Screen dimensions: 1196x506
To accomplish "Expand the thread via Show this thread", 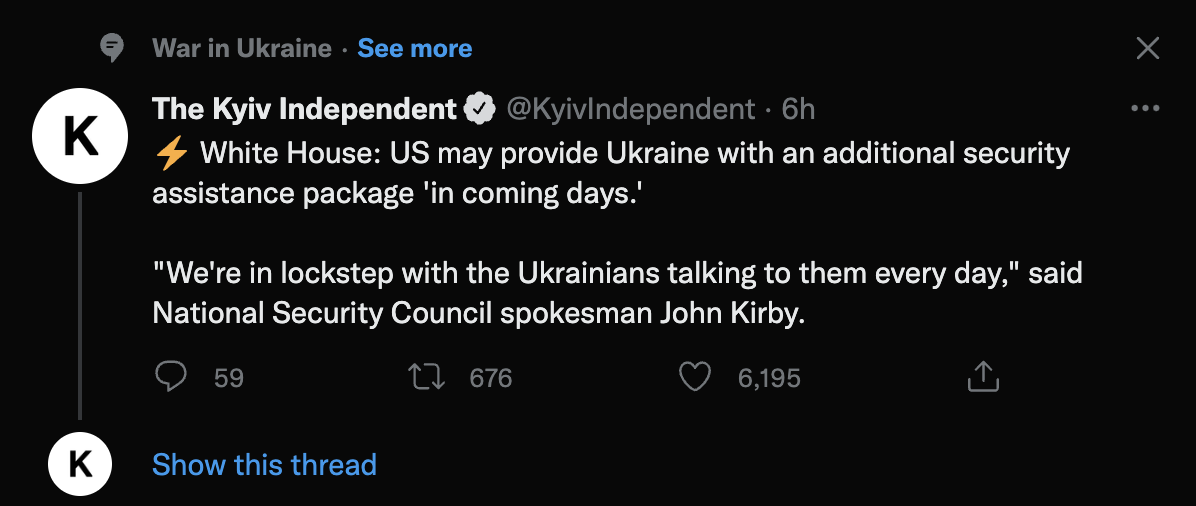I will click(264, 464).
